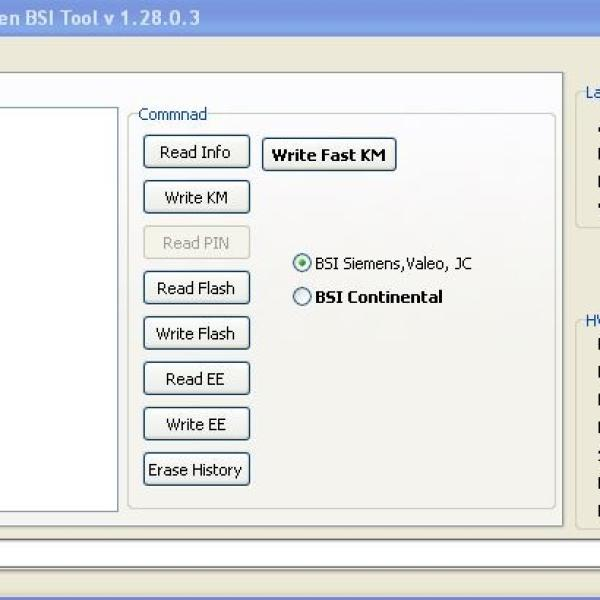Select the BSI Continental radio button

coord(302,297)
